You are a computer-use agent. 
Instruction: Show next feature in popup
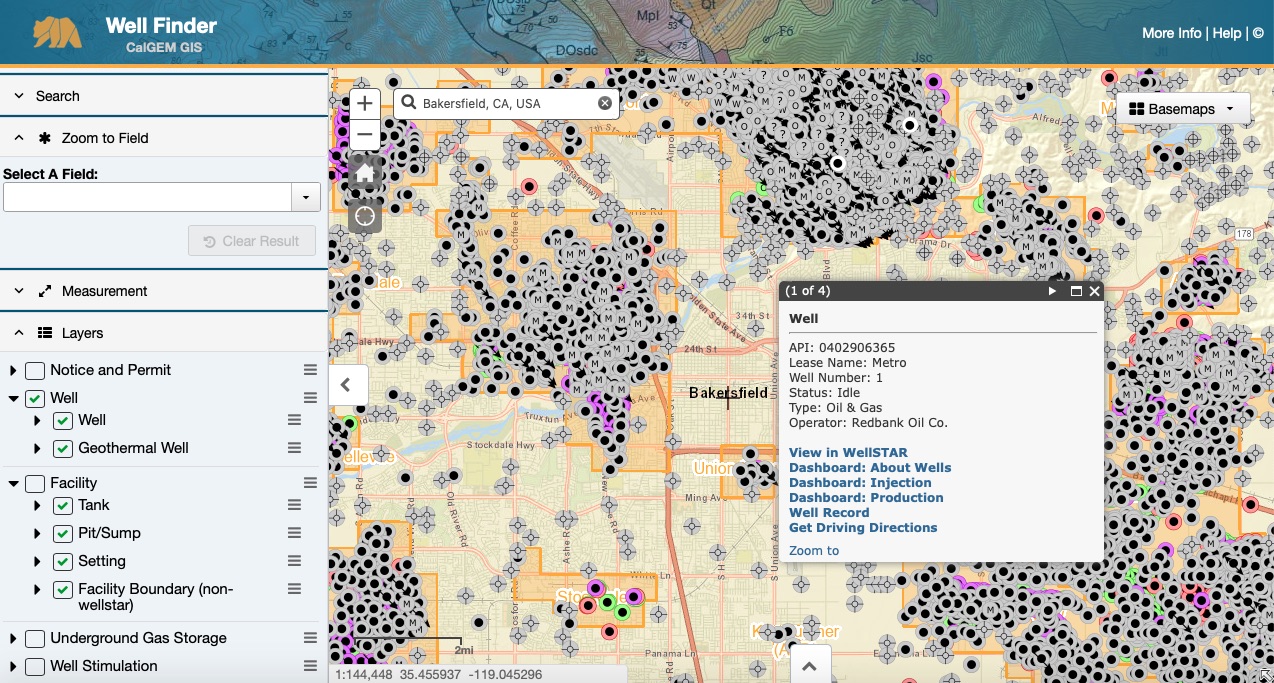click(1052, 291)
